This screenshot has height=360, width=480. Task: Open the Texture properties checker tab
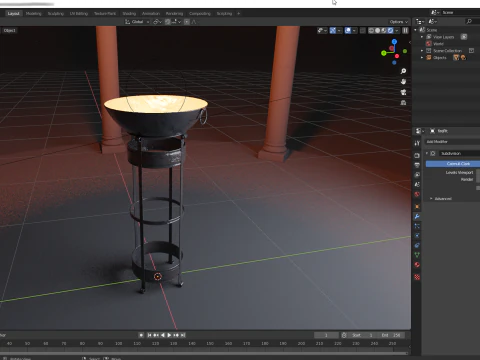(417, 277)
